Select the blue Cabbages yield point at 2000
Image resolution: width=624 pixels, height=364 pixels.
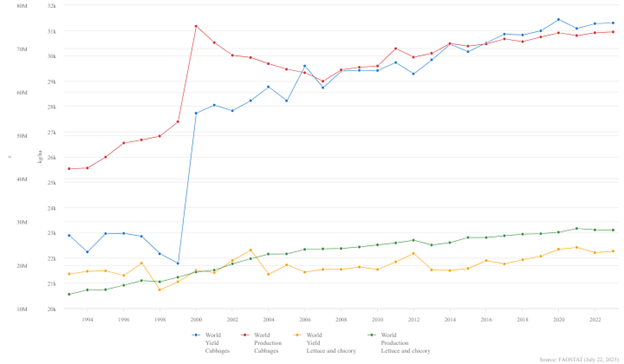196,113
